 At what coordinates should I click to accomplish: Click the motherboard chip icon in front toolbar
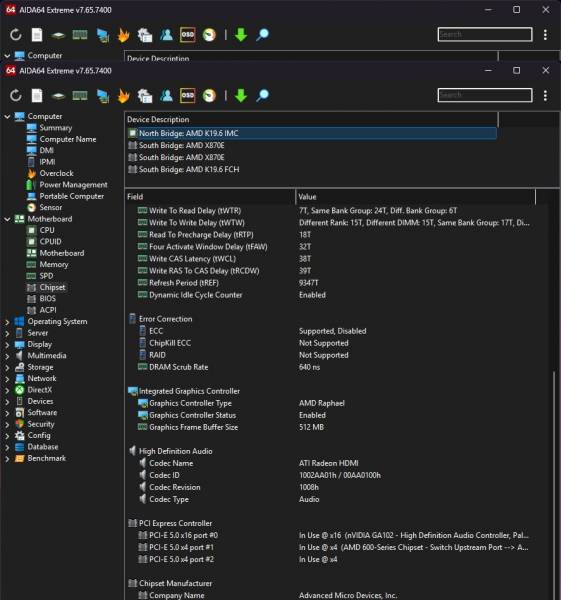[x=58, y=96]
